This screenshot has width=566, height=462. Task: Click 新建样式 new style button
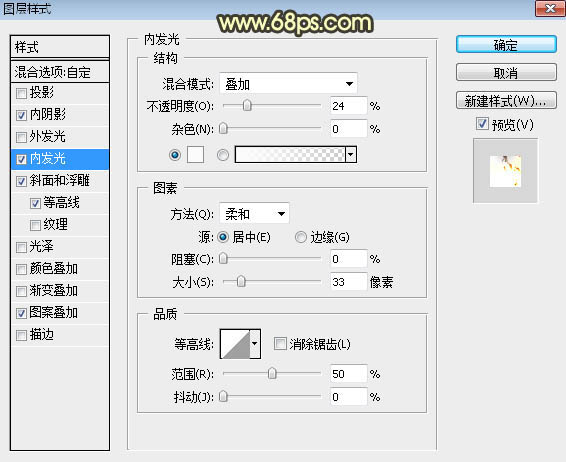coord(506,101)
